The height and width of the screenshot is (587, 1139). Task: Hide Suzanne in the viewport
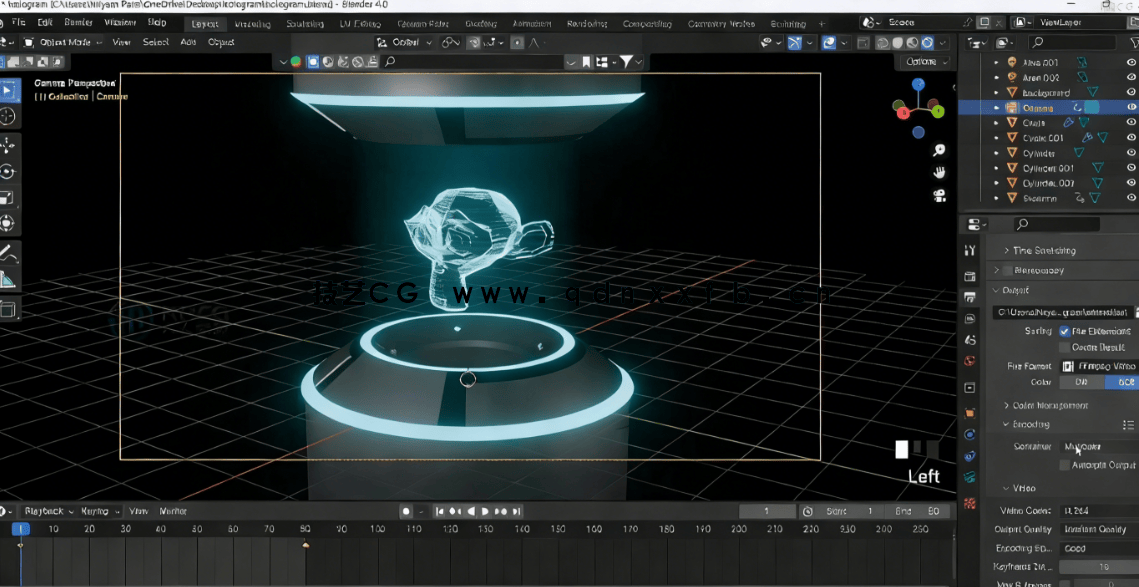tap(1131, 197)
